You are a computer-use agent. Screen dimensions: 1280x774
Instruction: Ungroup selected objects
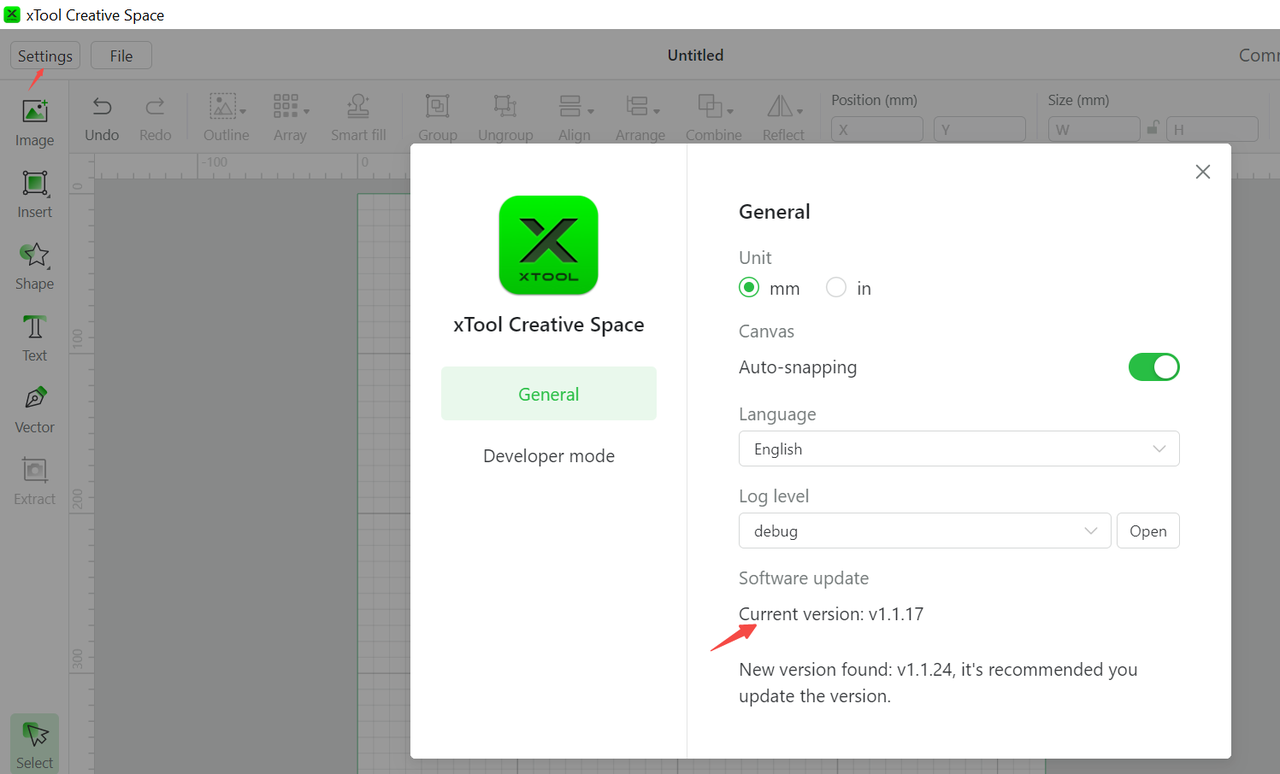pos(505,118)
